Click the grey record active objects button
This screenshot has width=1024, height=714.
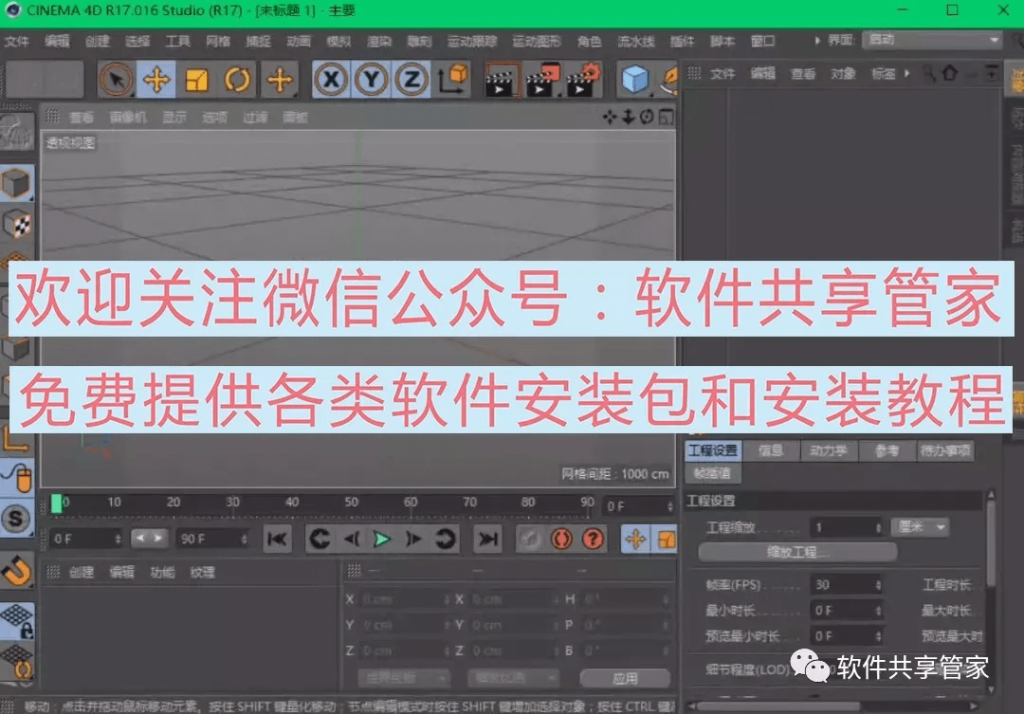pos(530,539)
